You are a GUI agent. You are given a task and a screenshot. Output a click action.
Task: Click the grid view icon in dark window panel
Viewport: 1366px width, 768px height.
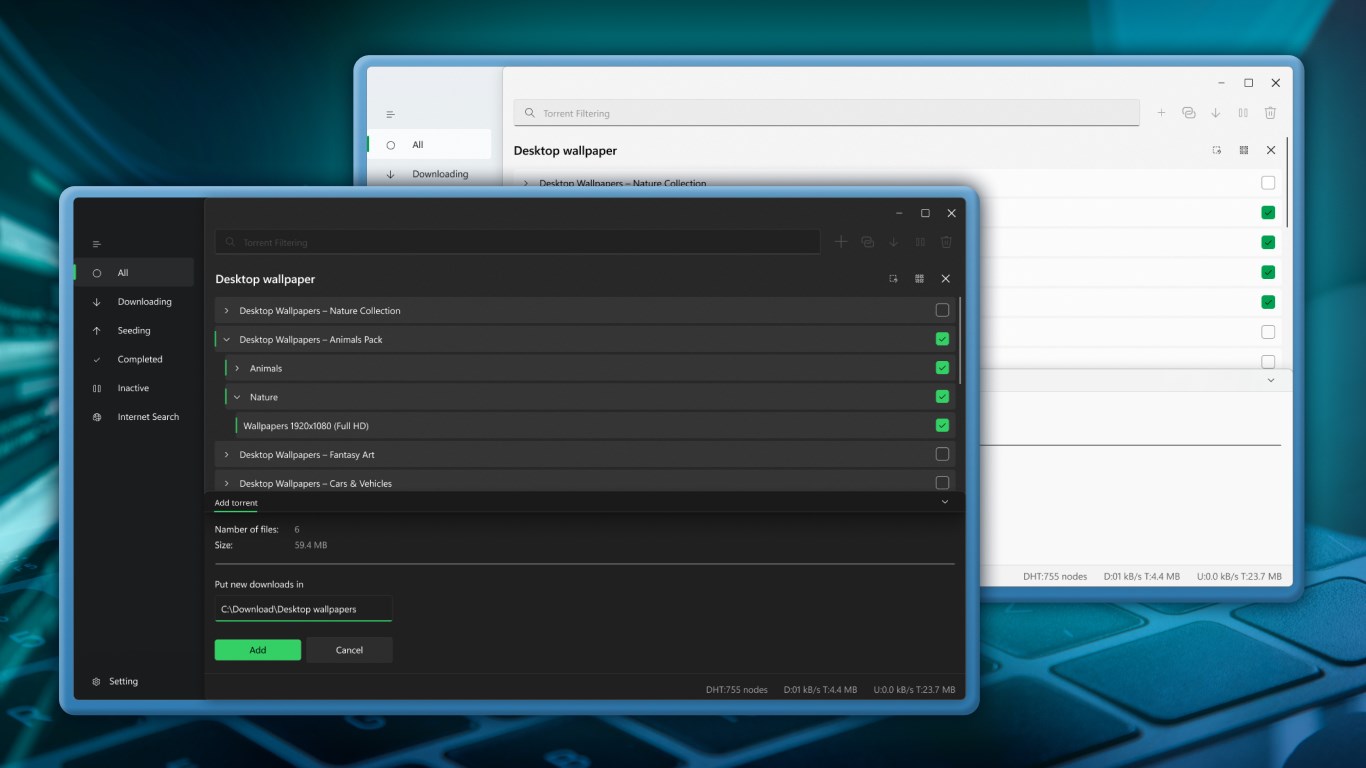[919, 279]
